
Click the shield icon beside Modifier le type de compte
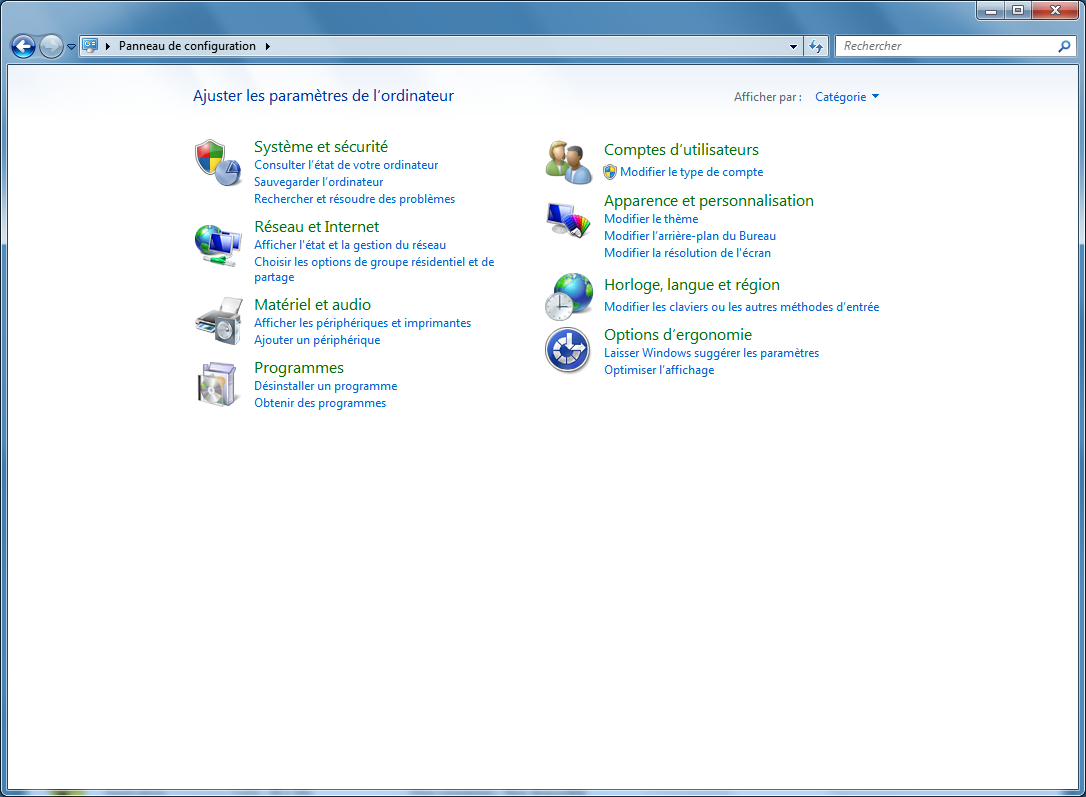(609, 172)
